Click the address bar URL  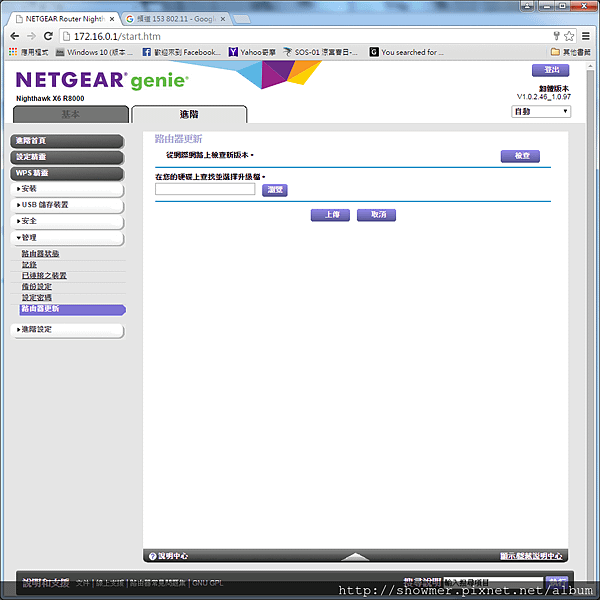(x=117, y=36)
